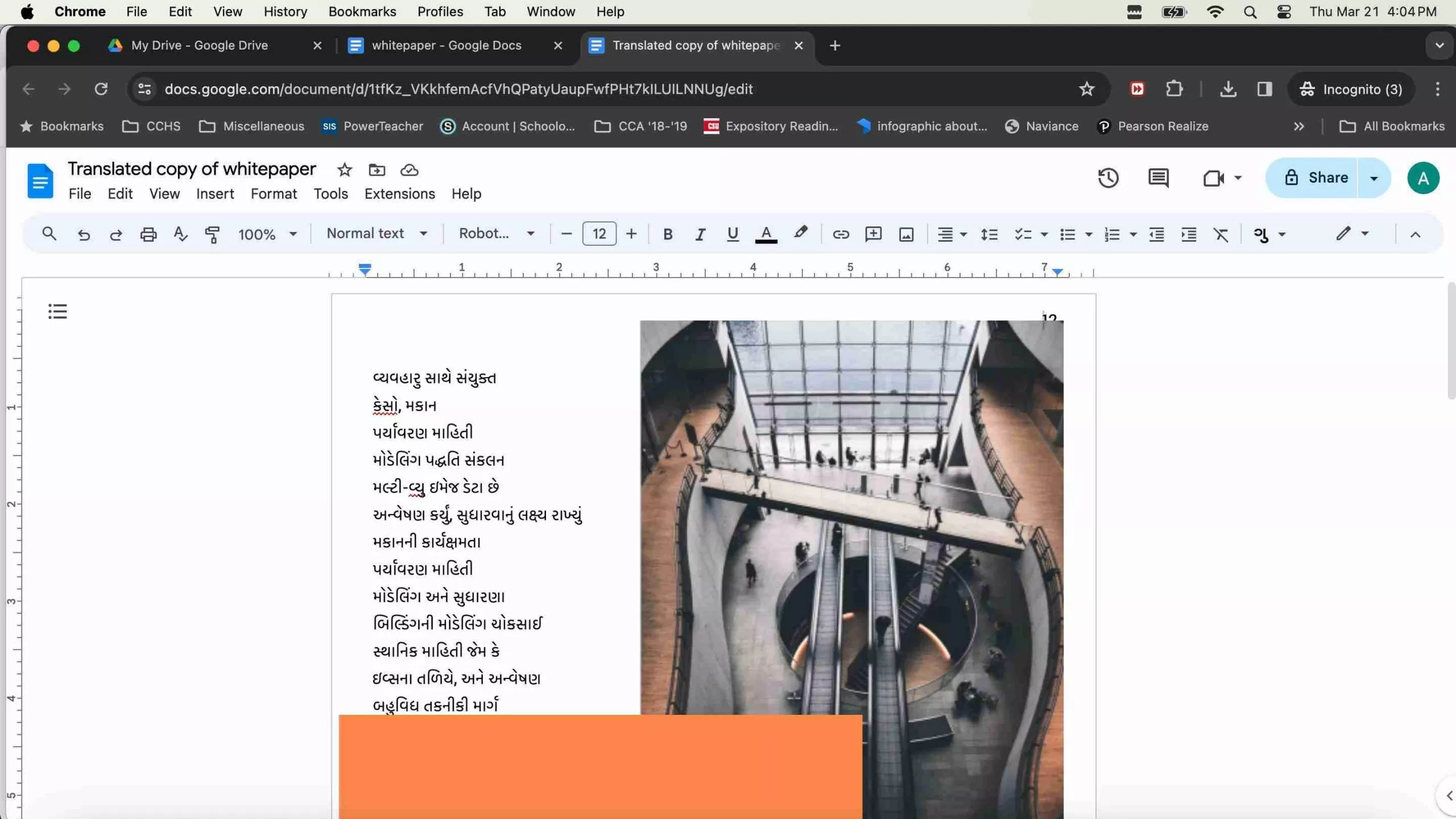
Task: Undo the last action
Action: (84, 234)
